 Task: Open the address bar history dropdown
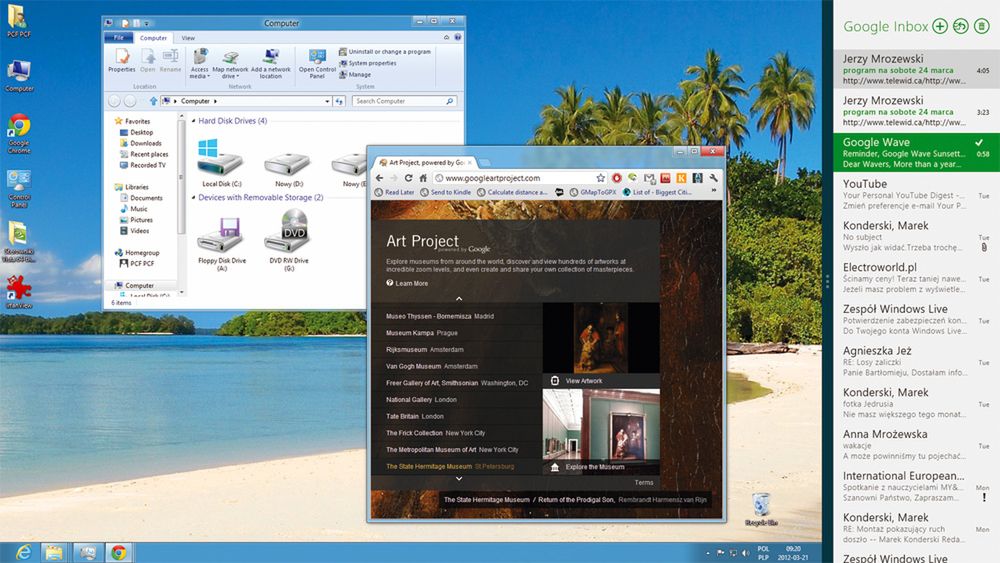pyautogui.click(x=327, y=101)
